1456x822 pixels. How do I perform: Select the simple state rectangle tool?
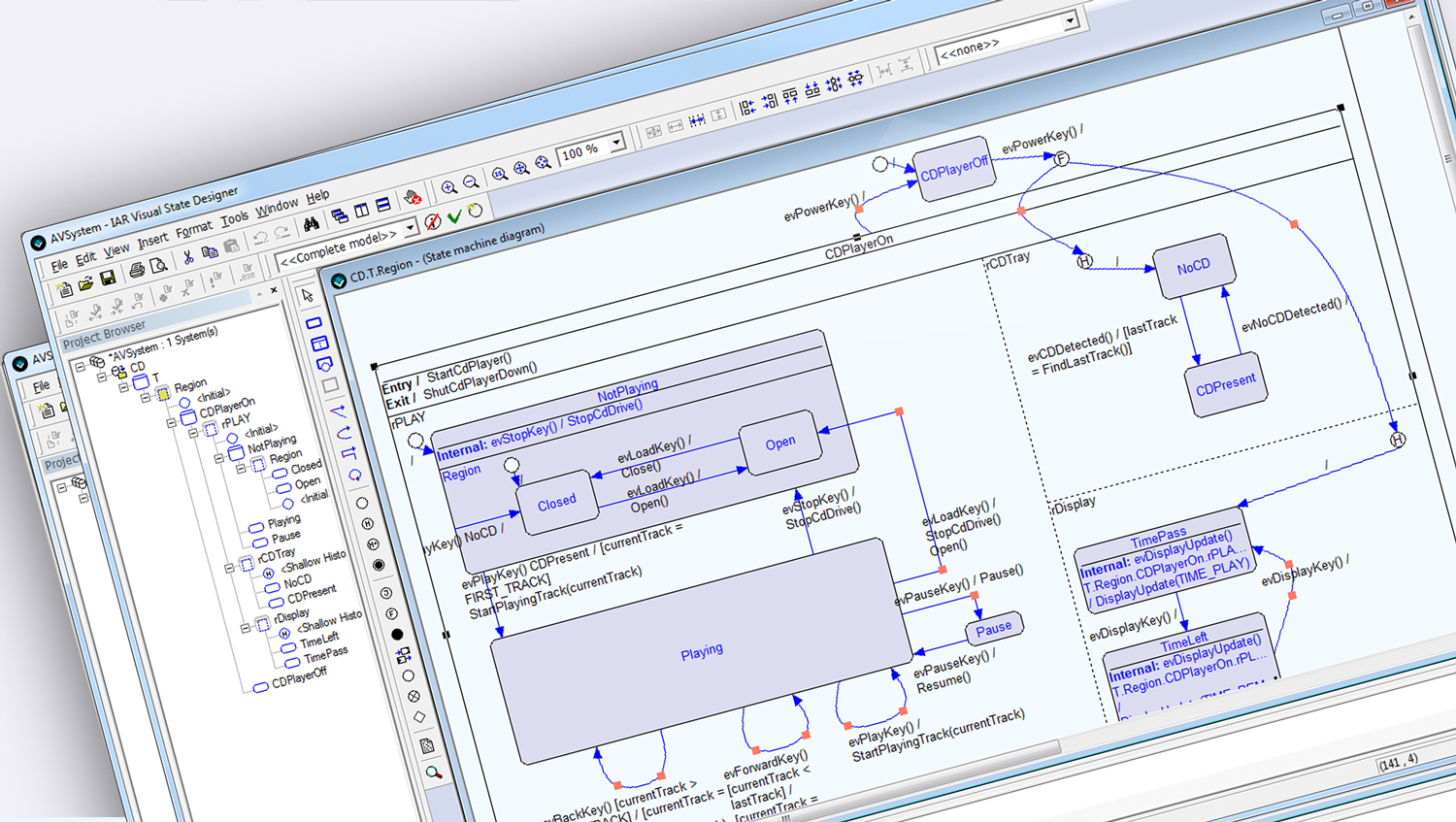(x=314, y=322)
